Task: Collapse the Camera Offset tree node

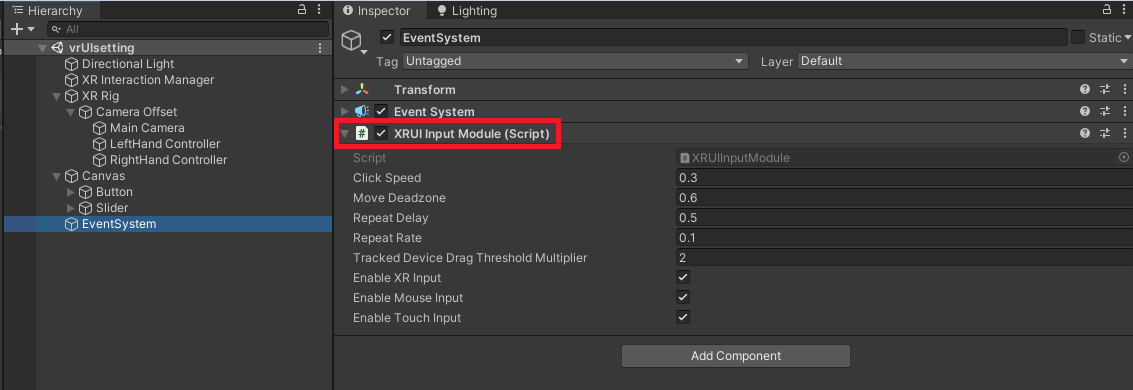Action: 70,112
